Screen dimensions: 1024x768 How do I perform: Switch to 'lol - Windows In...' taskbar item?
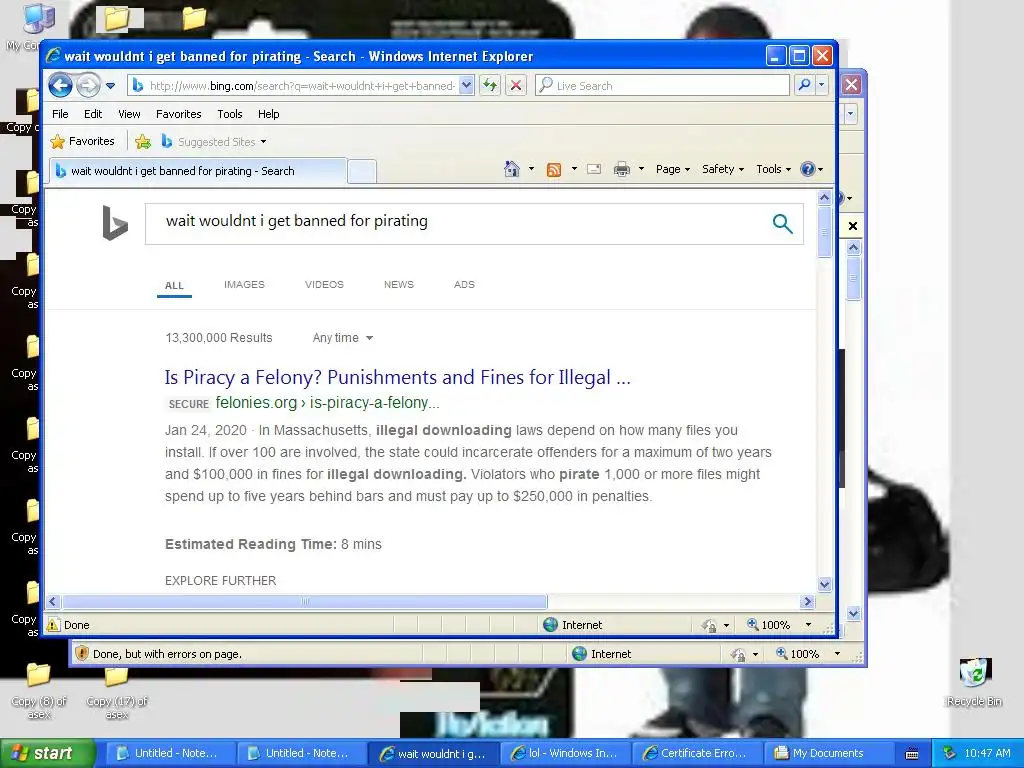pyautogui.click(x=565, y=753)
